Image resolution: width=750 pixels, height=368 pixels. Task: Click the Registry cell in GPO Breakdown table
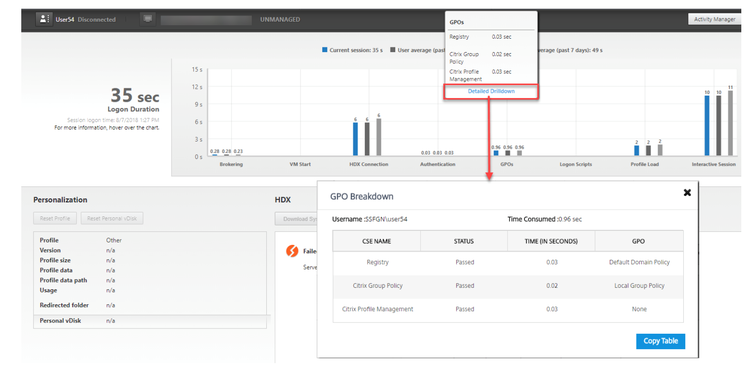377,262
